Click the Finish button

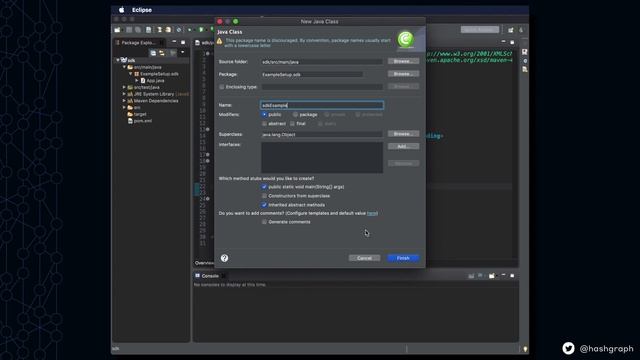[x=403, y=258]
